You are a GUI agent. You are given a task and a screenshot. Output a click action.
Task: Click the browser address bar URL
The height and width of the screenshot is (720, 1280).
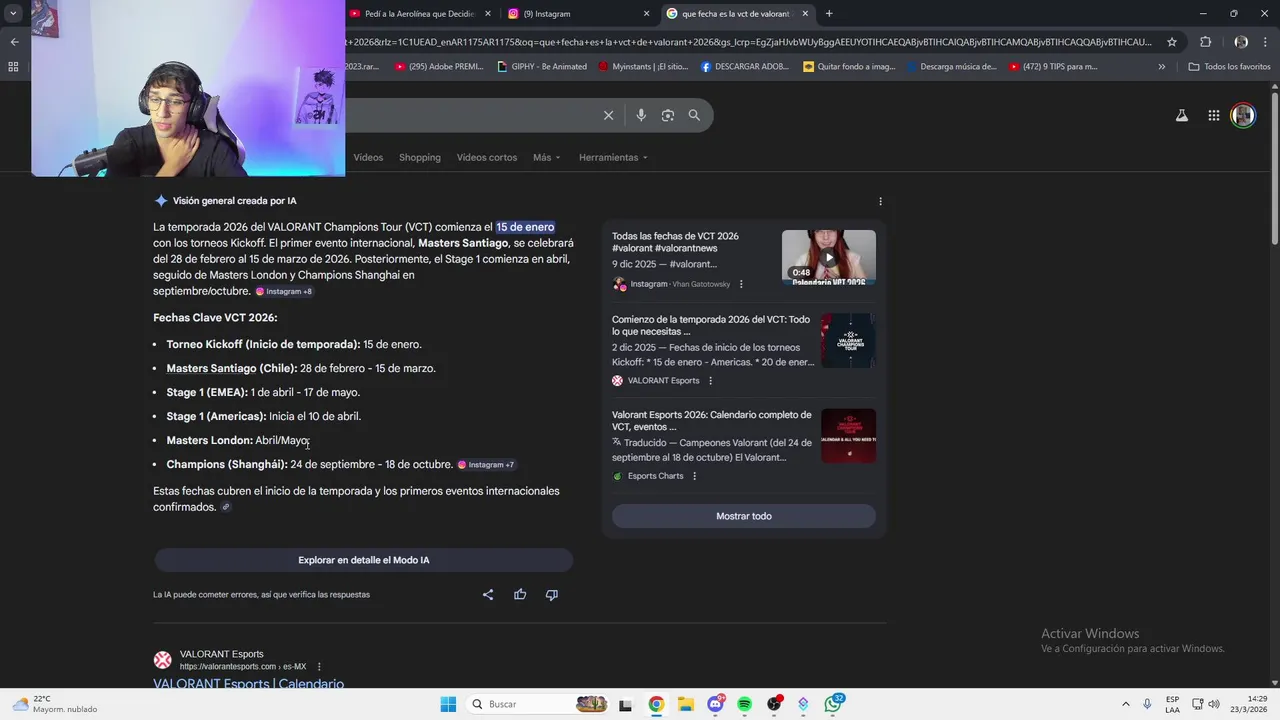[750, 42]
